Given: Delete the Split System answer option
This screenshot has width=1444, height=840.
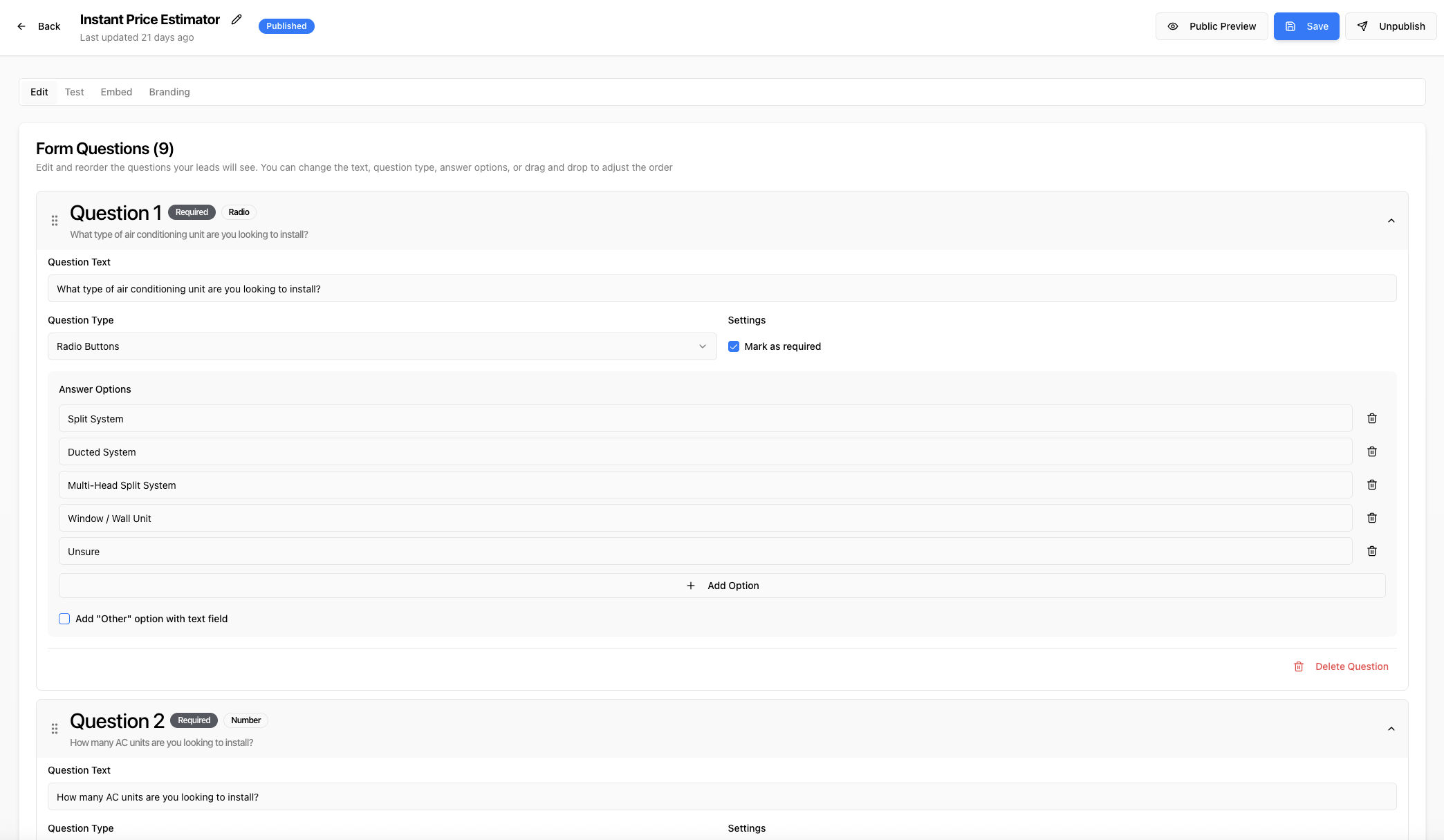Looking at the screenshot, I should pyautogui.click(x=1372, y=418).
